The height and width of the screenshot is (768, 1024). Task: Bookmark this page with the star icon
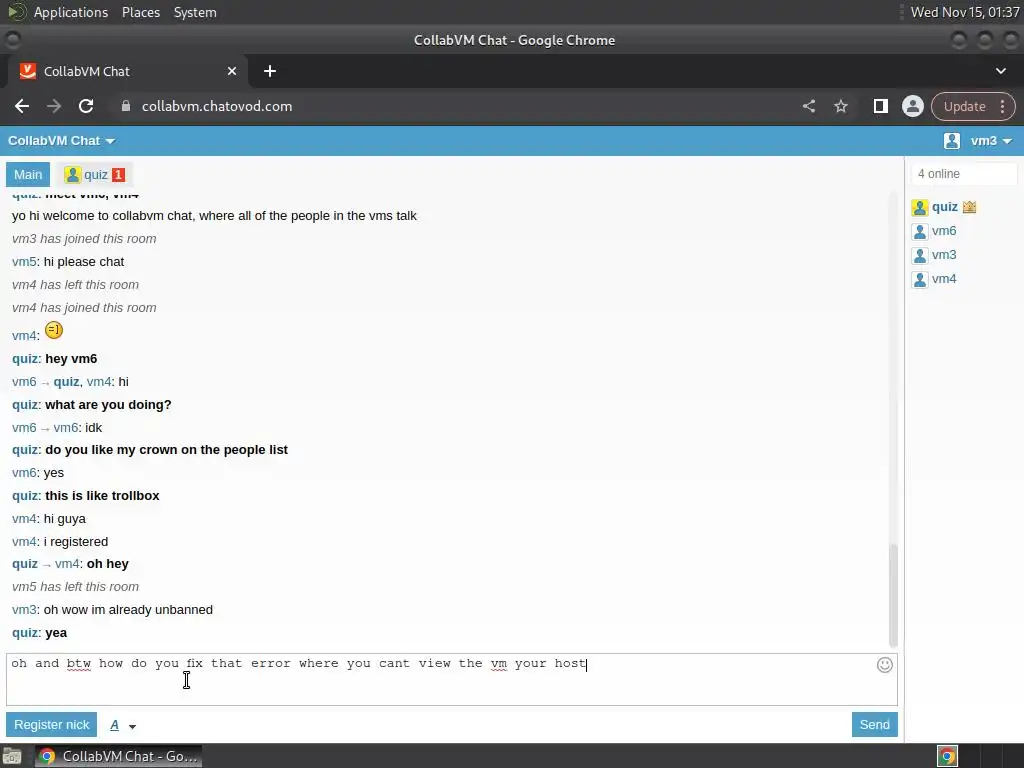point(840,106)
